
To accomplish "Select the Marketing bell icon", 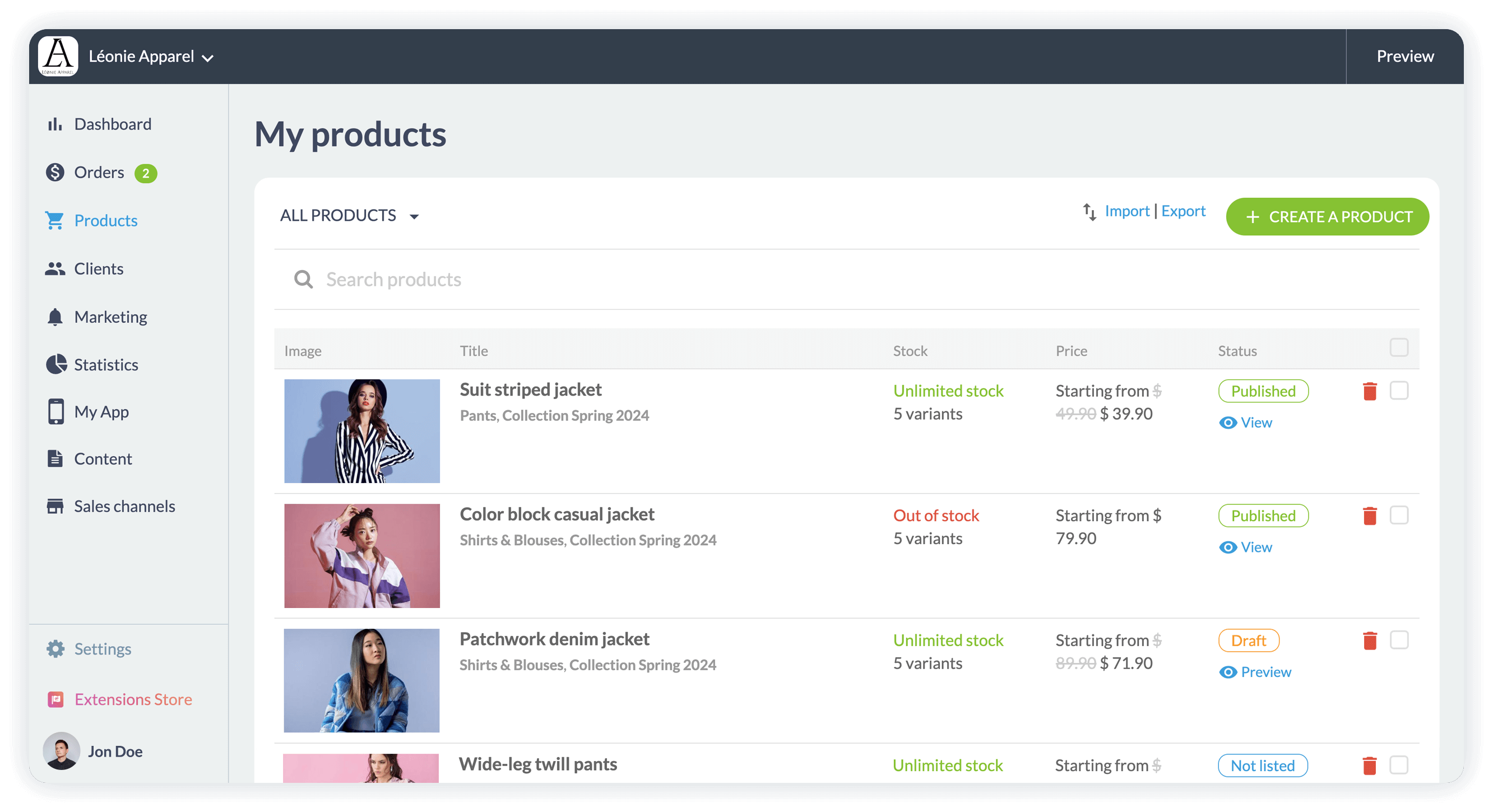I will click(55, 317).
